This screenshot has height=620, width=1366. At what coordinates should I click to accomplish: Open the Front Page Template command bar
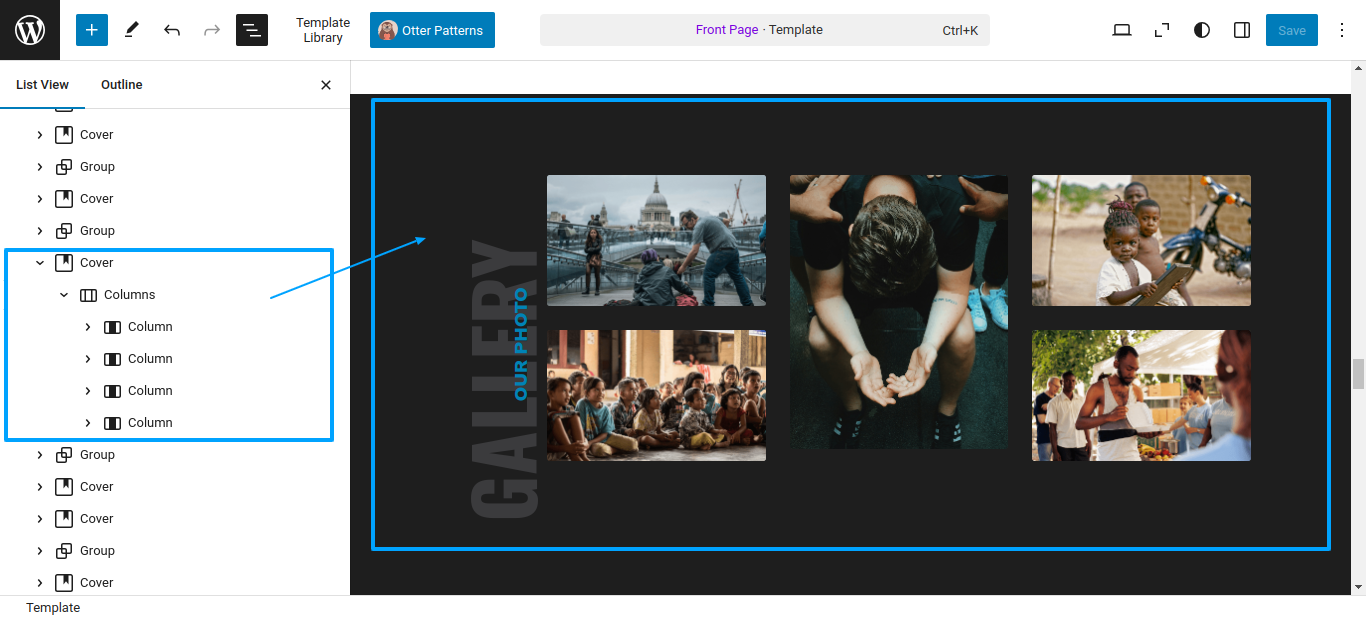[x=765, y=30]
